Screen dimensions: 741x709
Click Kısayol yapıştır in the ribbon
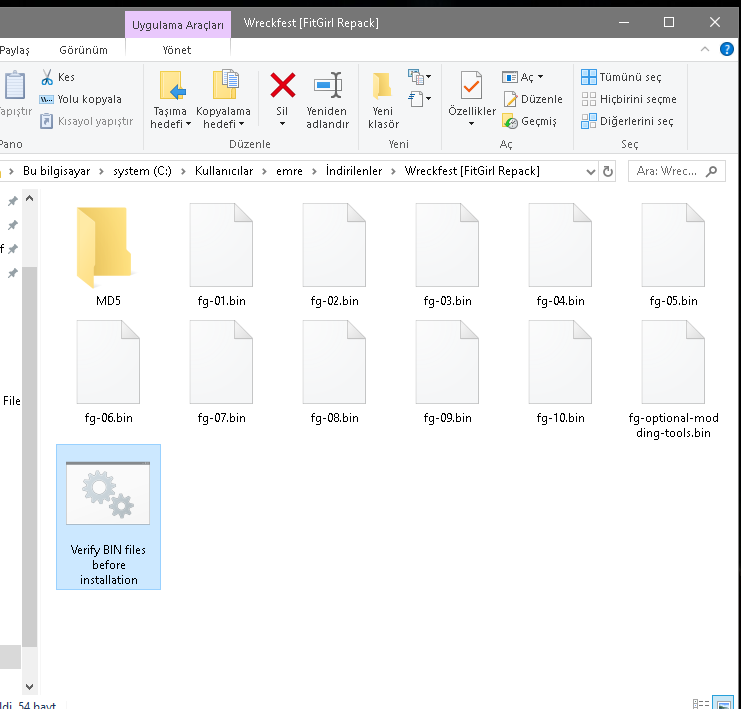pos(86,121)
